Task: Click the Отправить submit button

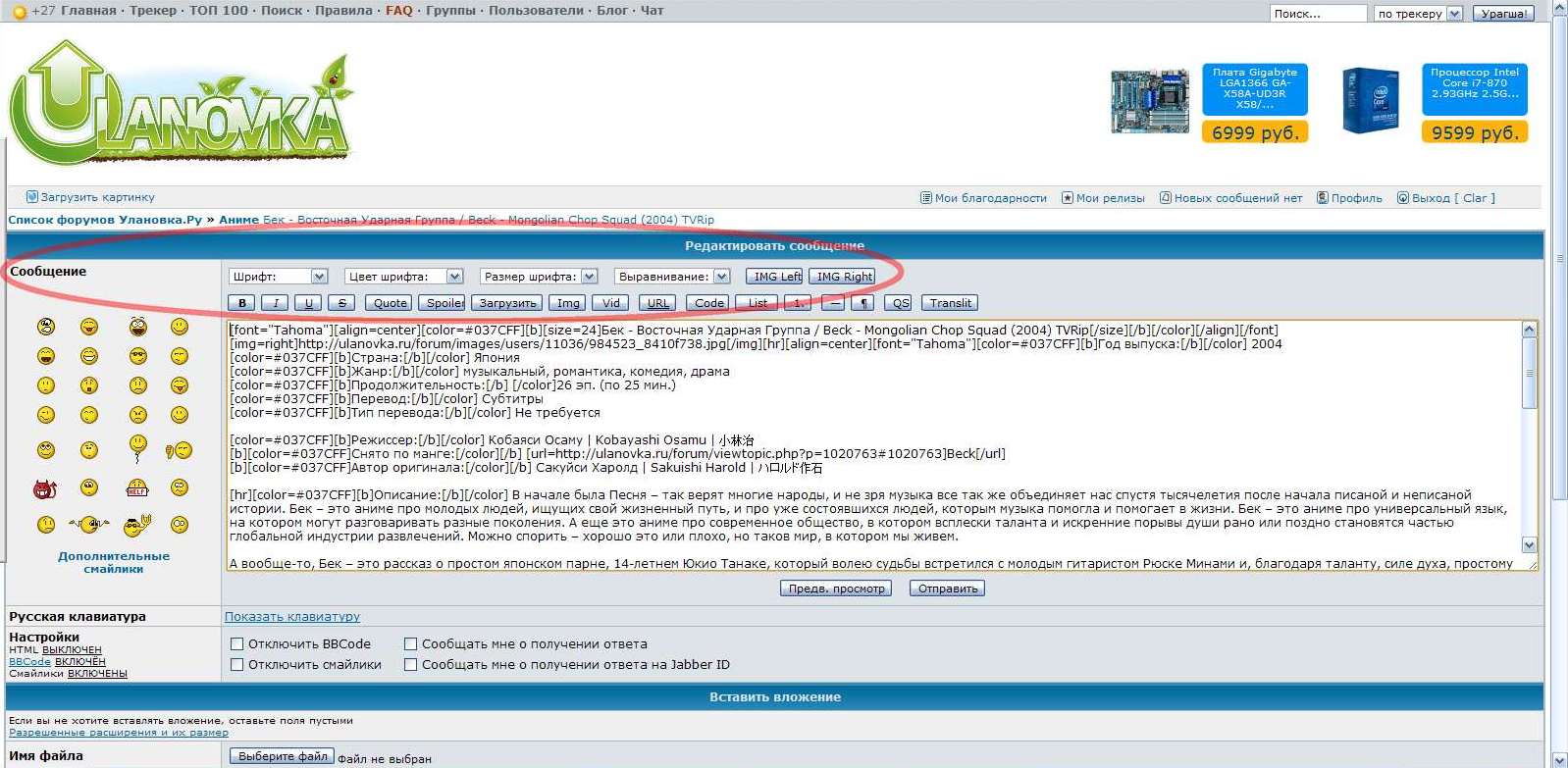Action: pyautogui.click(x=948, y=589)
